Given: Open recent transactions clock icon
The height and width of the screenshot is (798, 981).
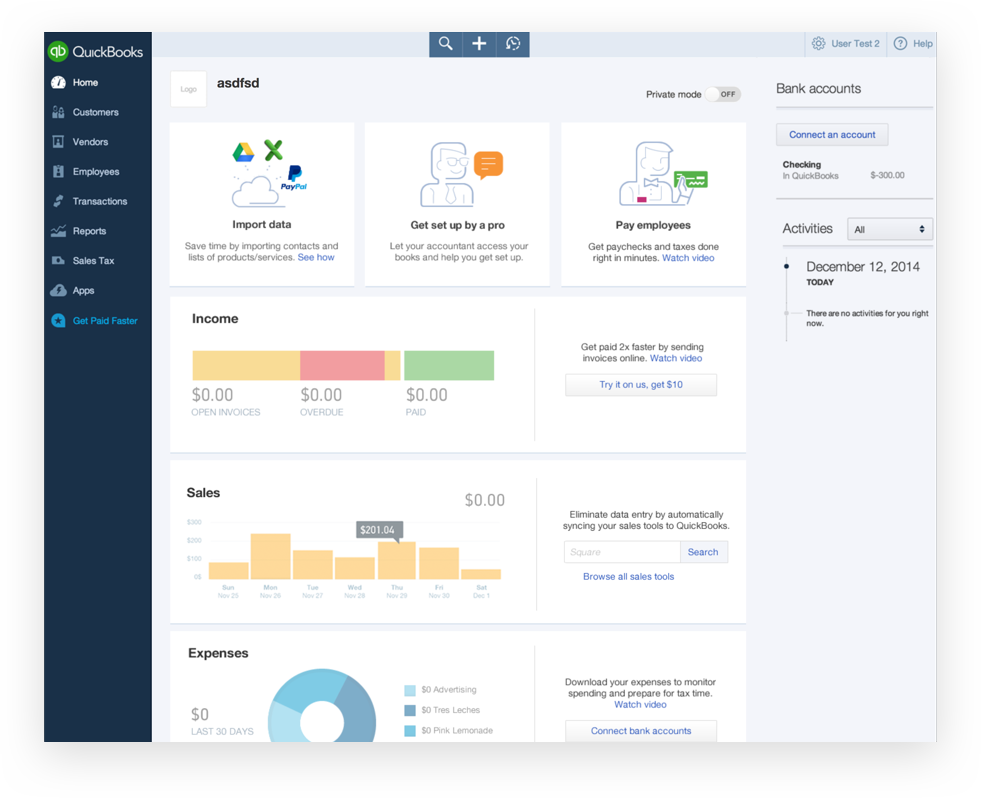Looking at the screenshot, I should (513, 44).
